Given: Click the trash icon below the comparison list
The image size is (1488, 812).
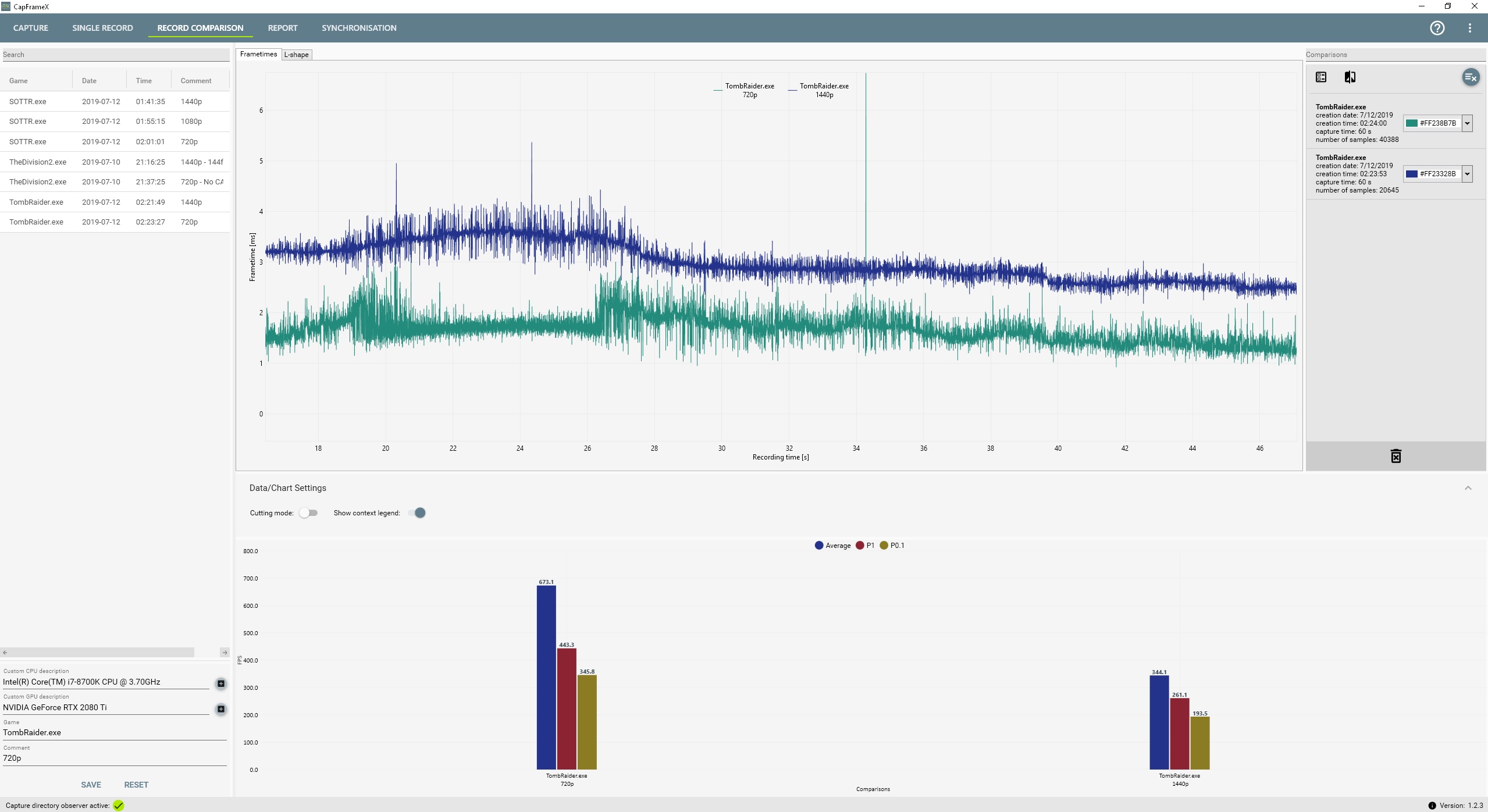Looking at the screenshot, I should 1396,456.
